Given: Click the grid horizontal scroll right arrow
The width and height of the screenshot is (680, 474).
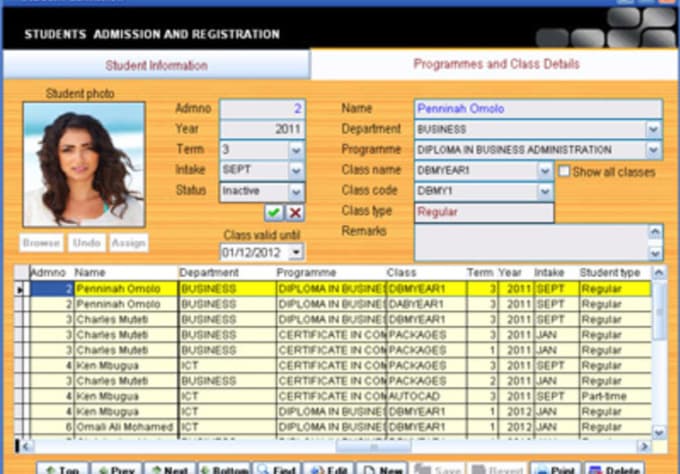Looking at the screenshot, I should 644,446.
